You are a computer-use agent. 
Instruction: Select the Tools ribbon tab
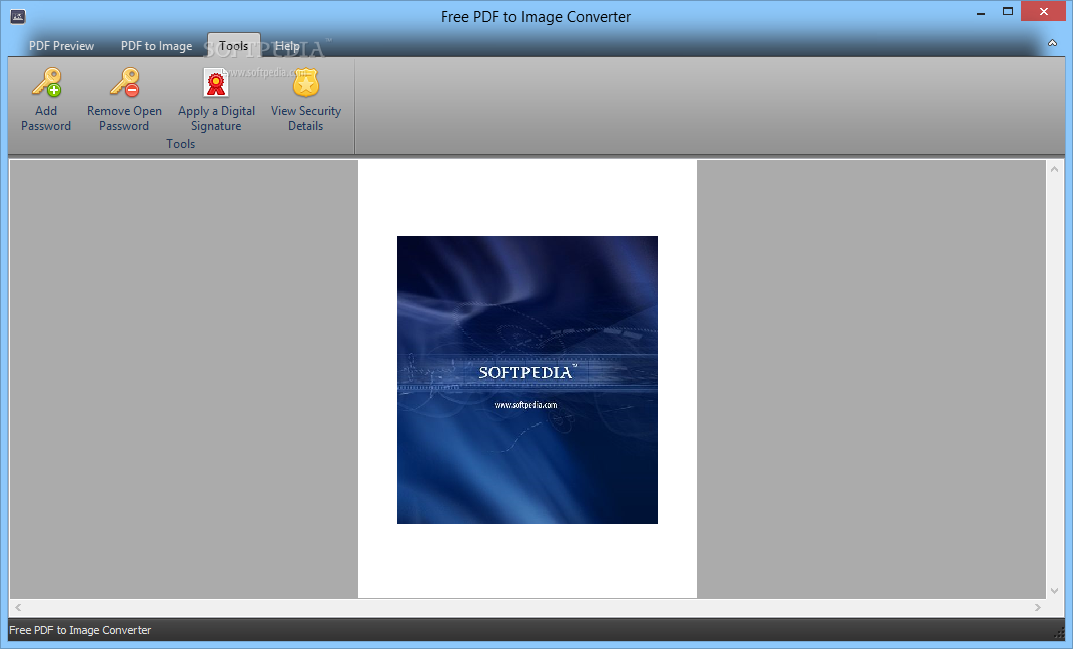[x=233, y=45]
